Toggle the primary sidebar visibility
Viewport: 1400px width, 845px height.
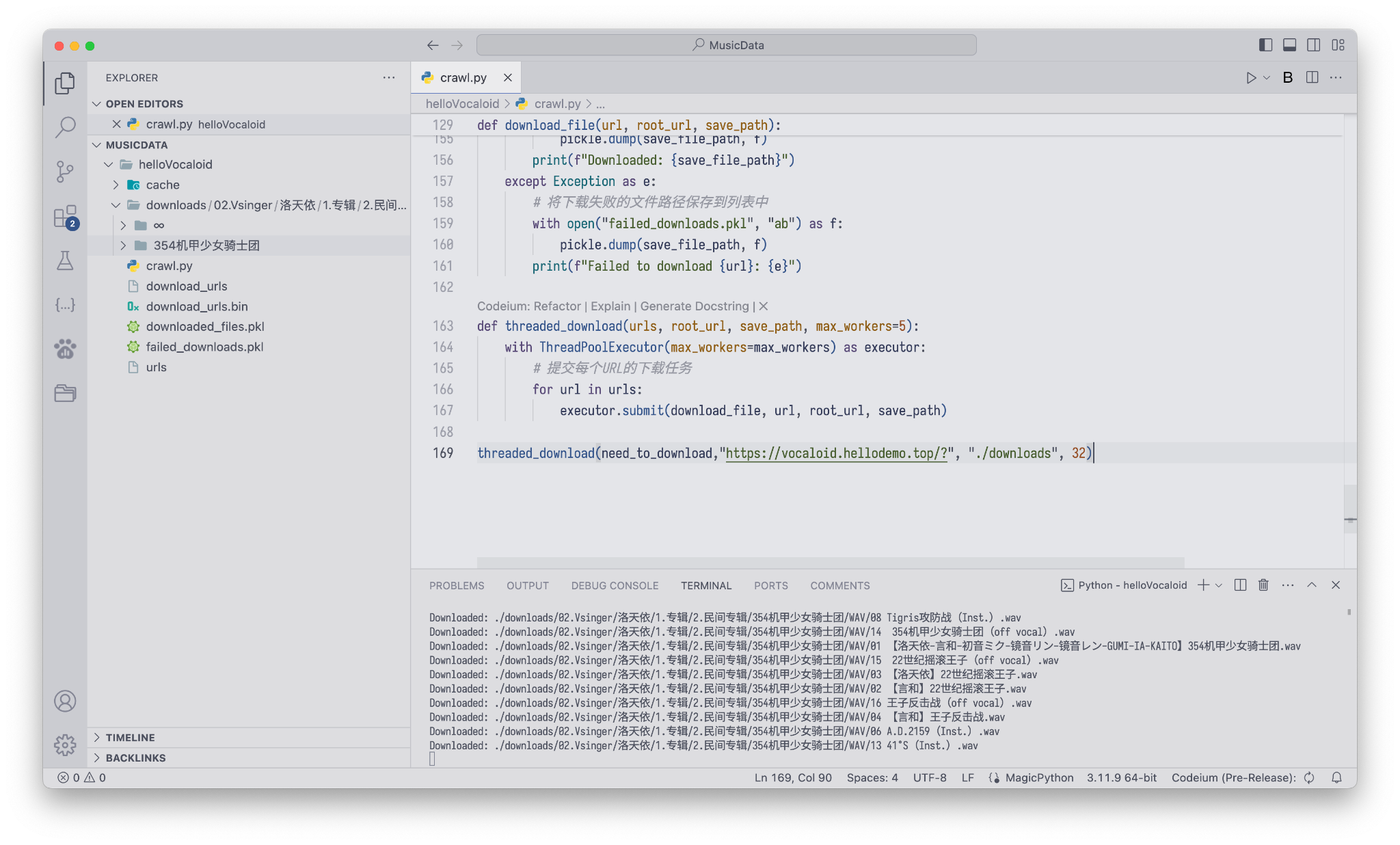click(x=1265, y=45)
